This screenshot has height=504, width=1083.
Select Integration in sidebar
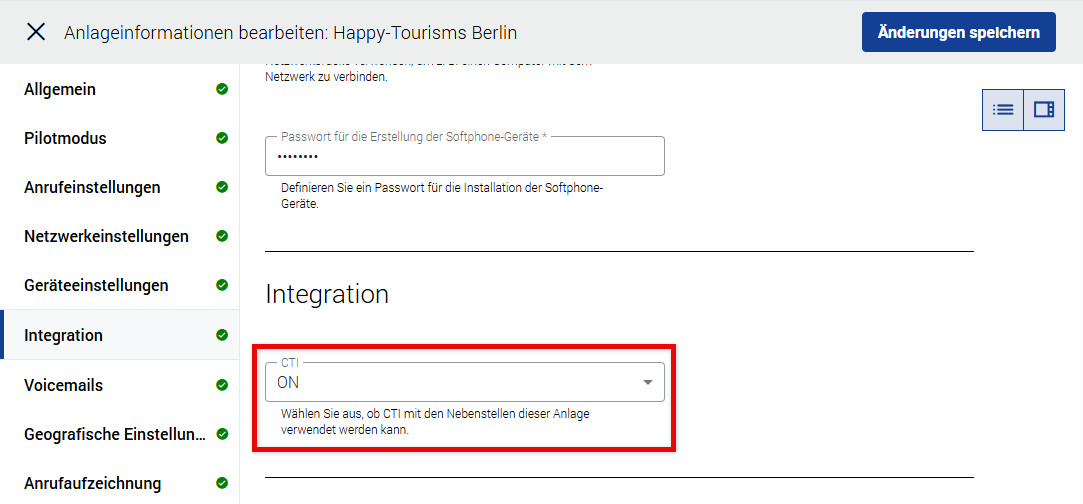(x=63, y=335)
